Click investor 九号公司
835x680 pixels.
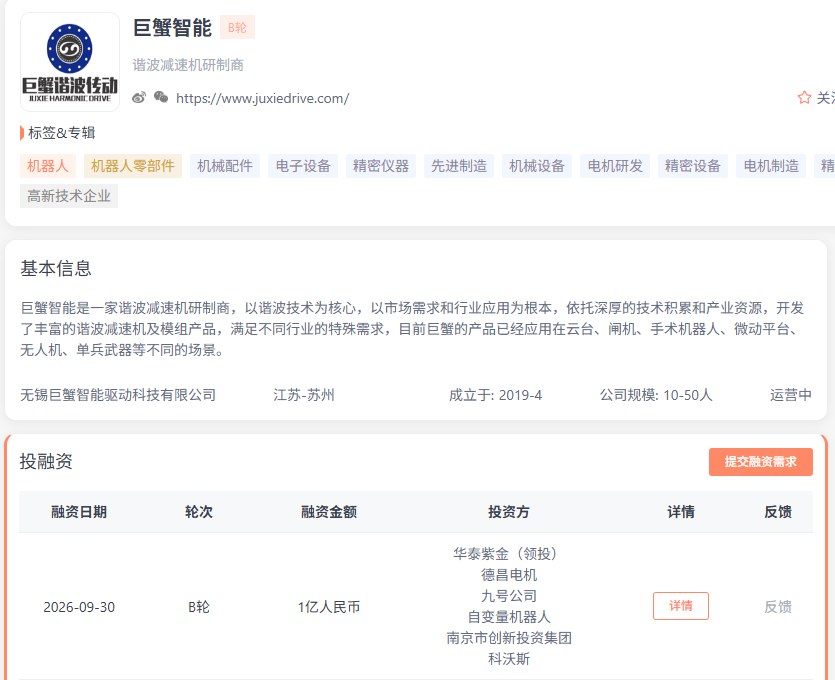(509, 596)
